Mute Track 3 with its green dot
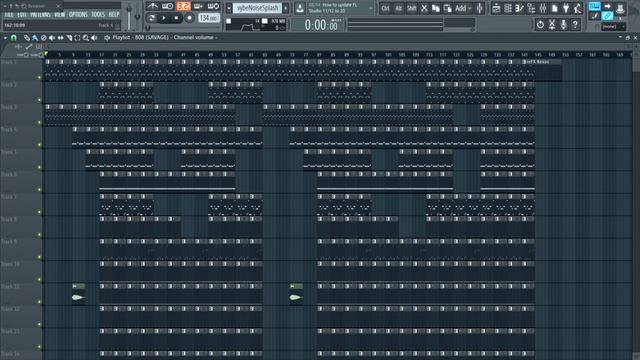Image resolution: width=640 pixels, height=360 pixels. [40, 122]
